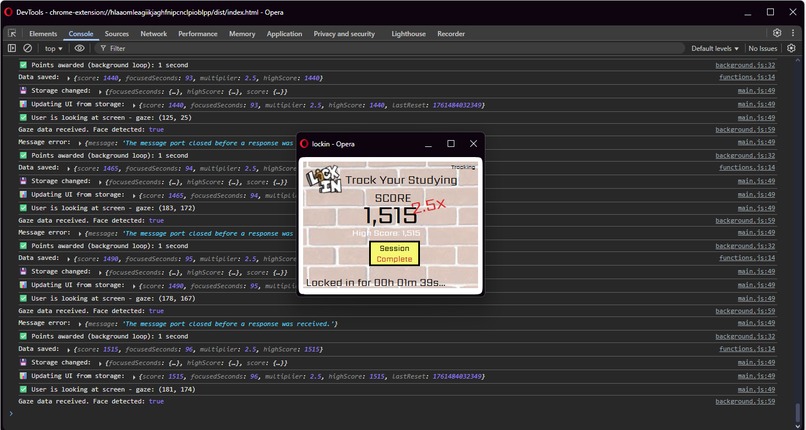Clear the console with the ban icon
Image resolution: width=806 pixels, height=430 pixels.
(x=28, y=48)
